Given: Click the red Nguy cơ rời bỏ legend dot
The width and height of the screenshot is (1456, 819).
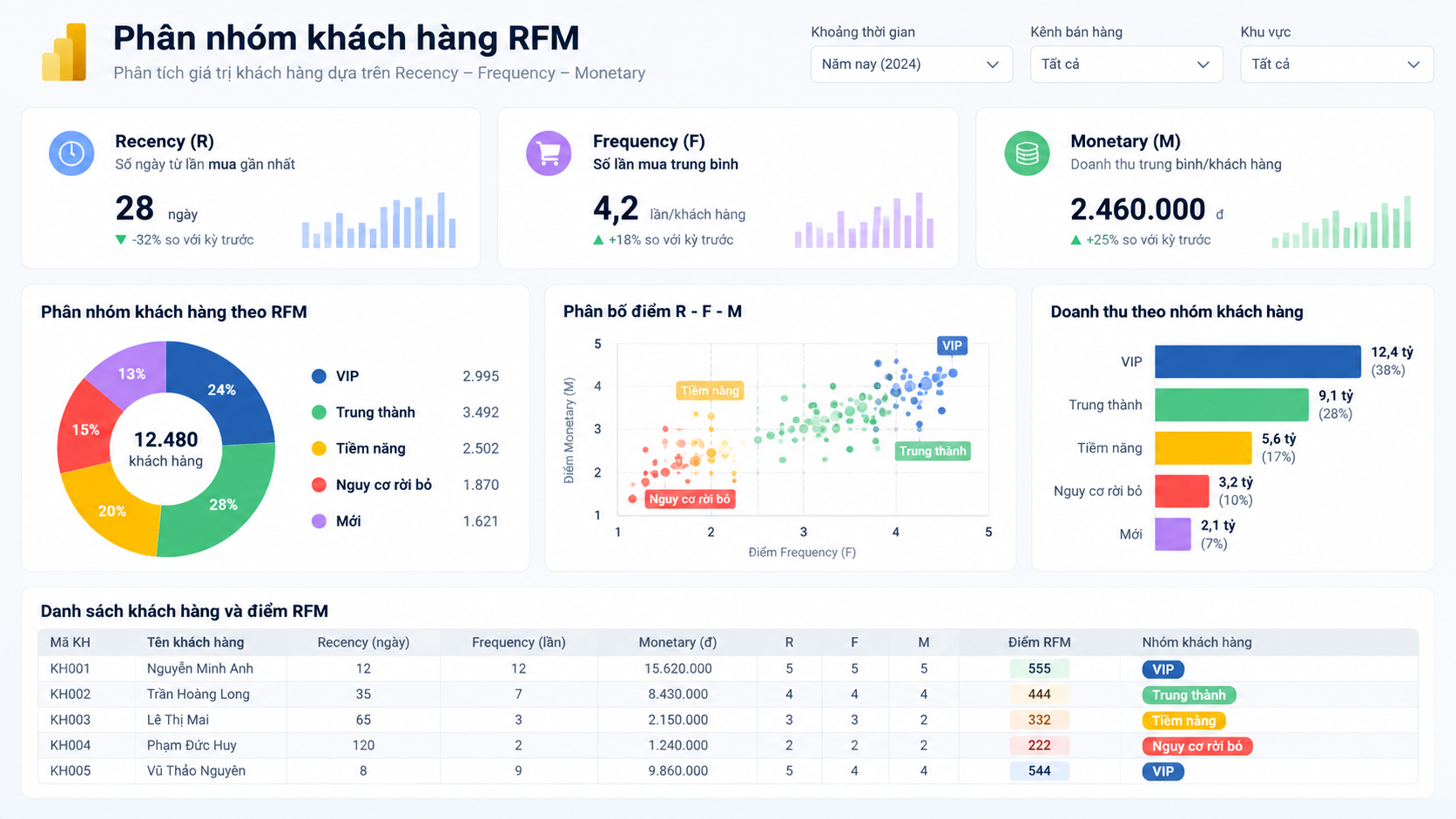Looking at the screenshot, I should click(x=319, y=485).
